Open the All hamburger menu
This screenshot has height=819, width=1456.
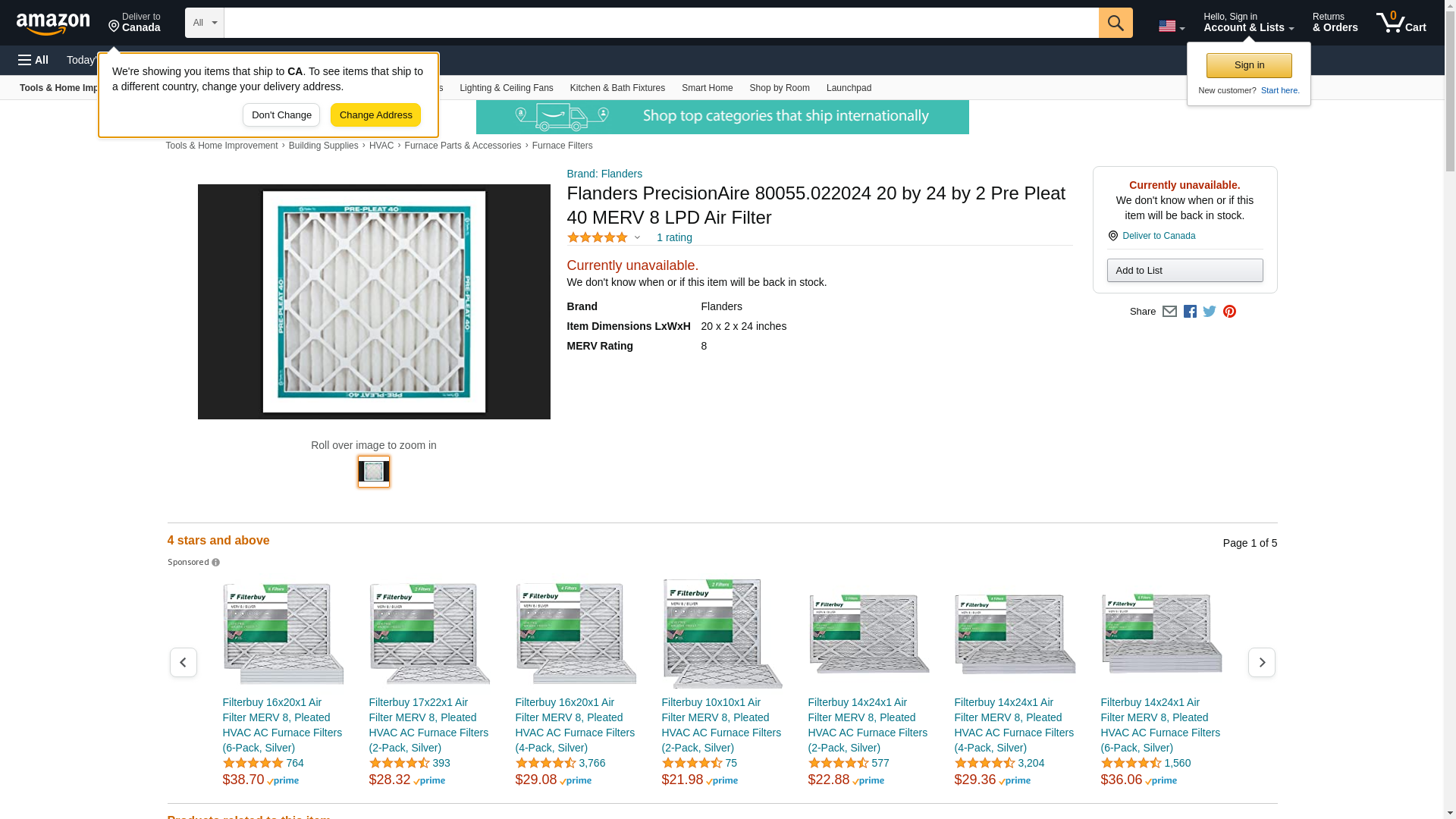[x=33, y=60]
